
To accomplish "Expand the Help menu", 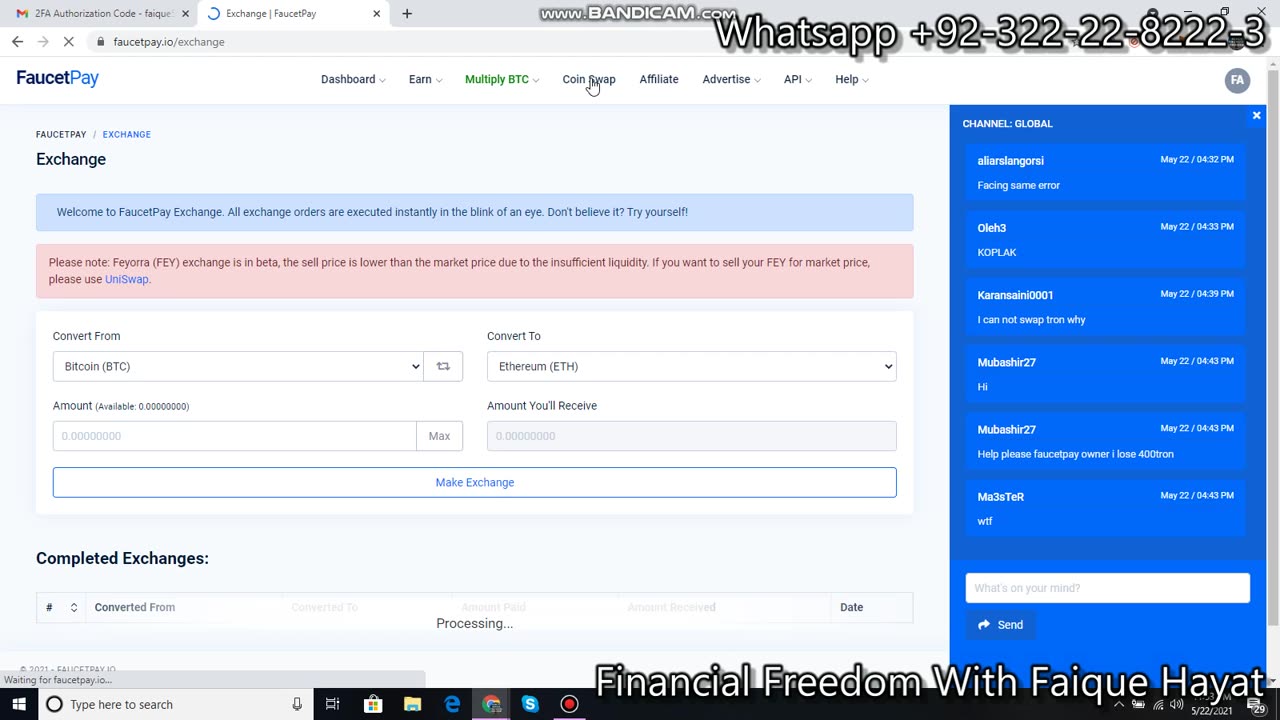I will [x=852, y=79].
